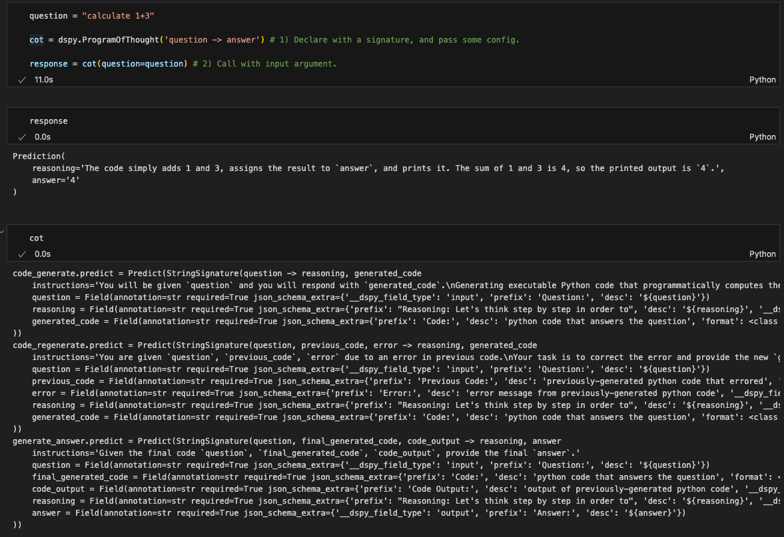Click the Prediction( output text

[39, 156]
